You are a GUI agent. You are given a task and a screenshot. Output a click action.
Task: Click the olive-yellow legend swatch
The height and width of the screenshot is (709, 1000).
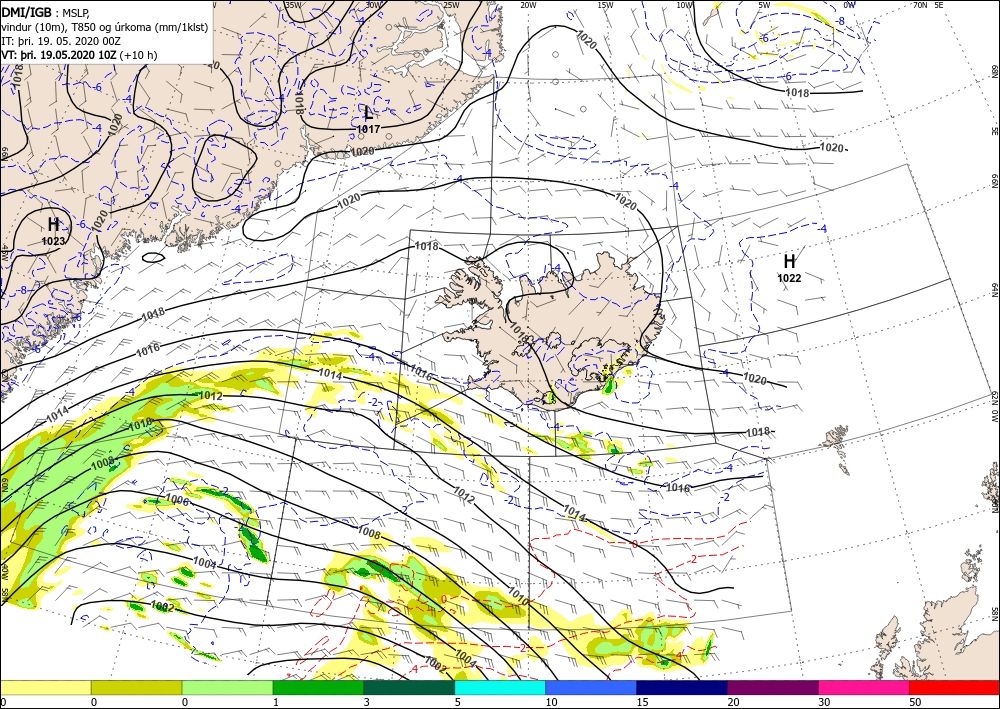pos(136,687)
